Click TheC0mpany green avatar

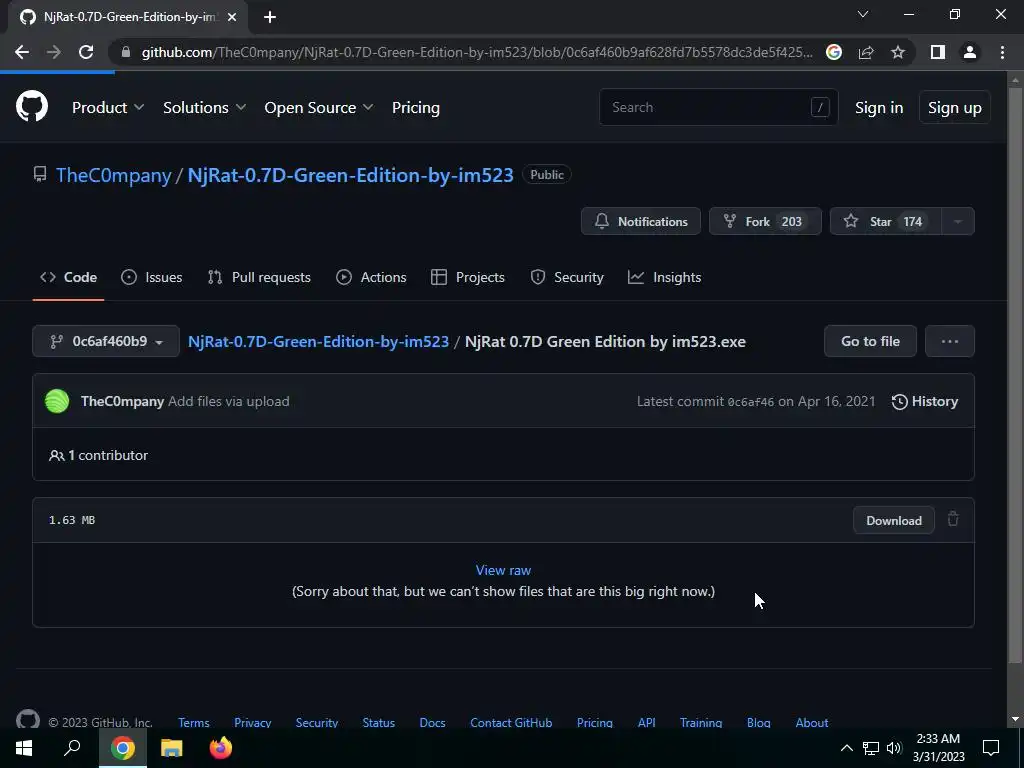[57, 401]
